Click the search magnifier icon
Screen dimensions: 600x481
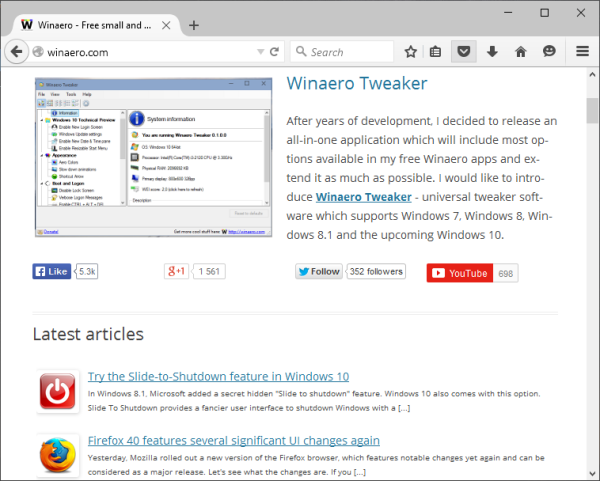point(301,51)
